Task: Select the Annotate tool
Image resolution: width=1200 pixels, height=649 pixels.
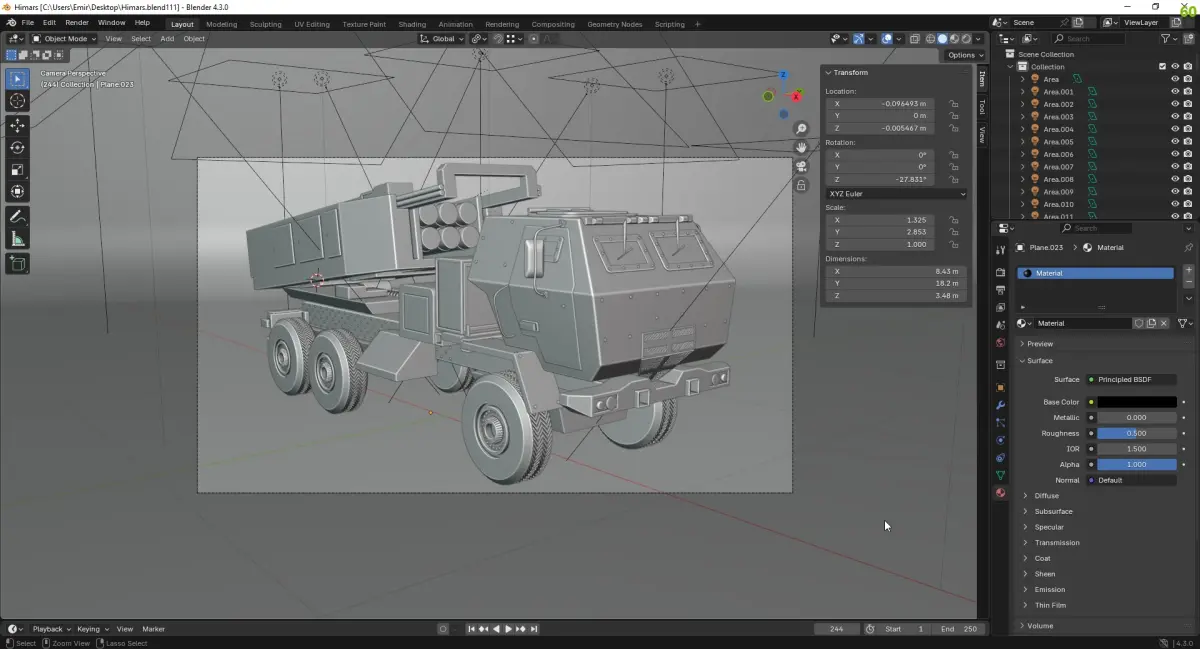Action: [x=18, y=216]
